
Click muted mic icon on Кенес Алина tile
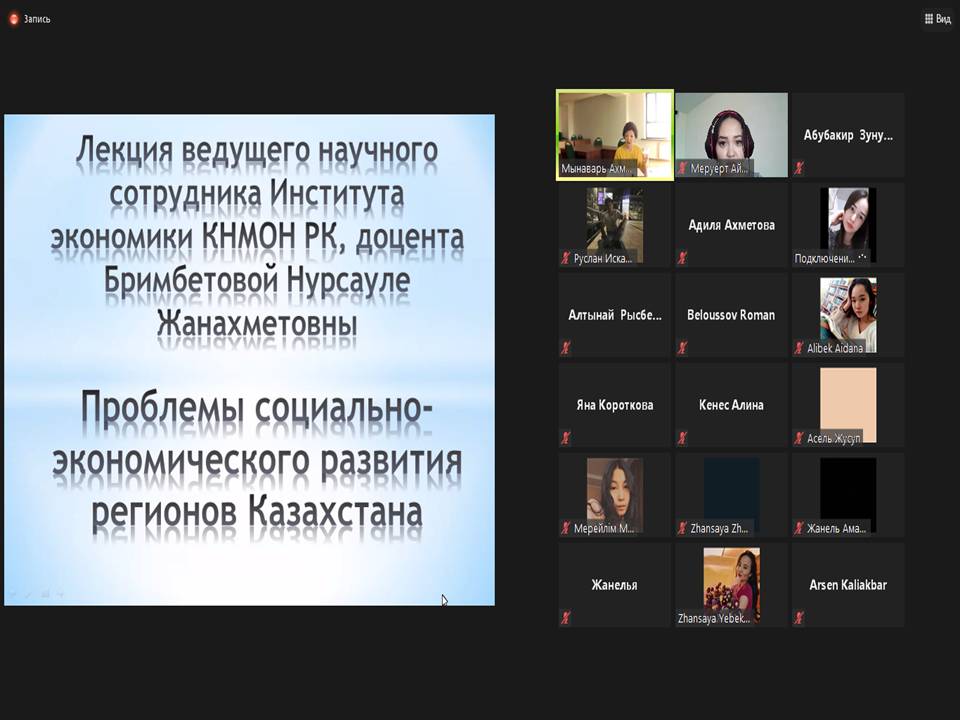coord(682,438)
